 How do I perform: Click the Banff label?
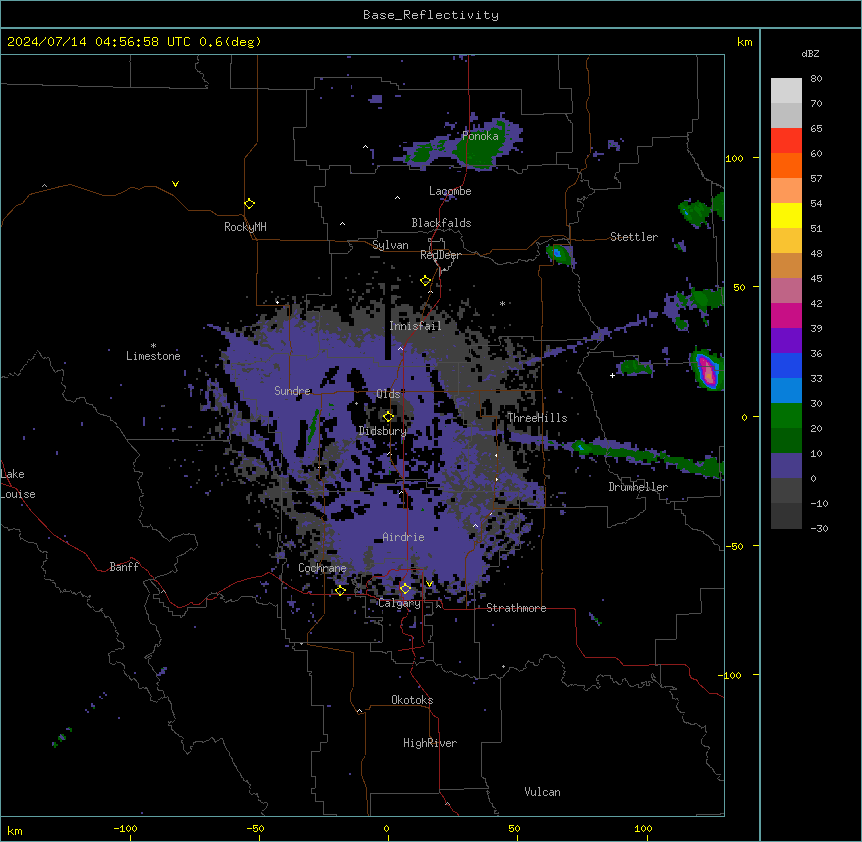tap(124, 567)
